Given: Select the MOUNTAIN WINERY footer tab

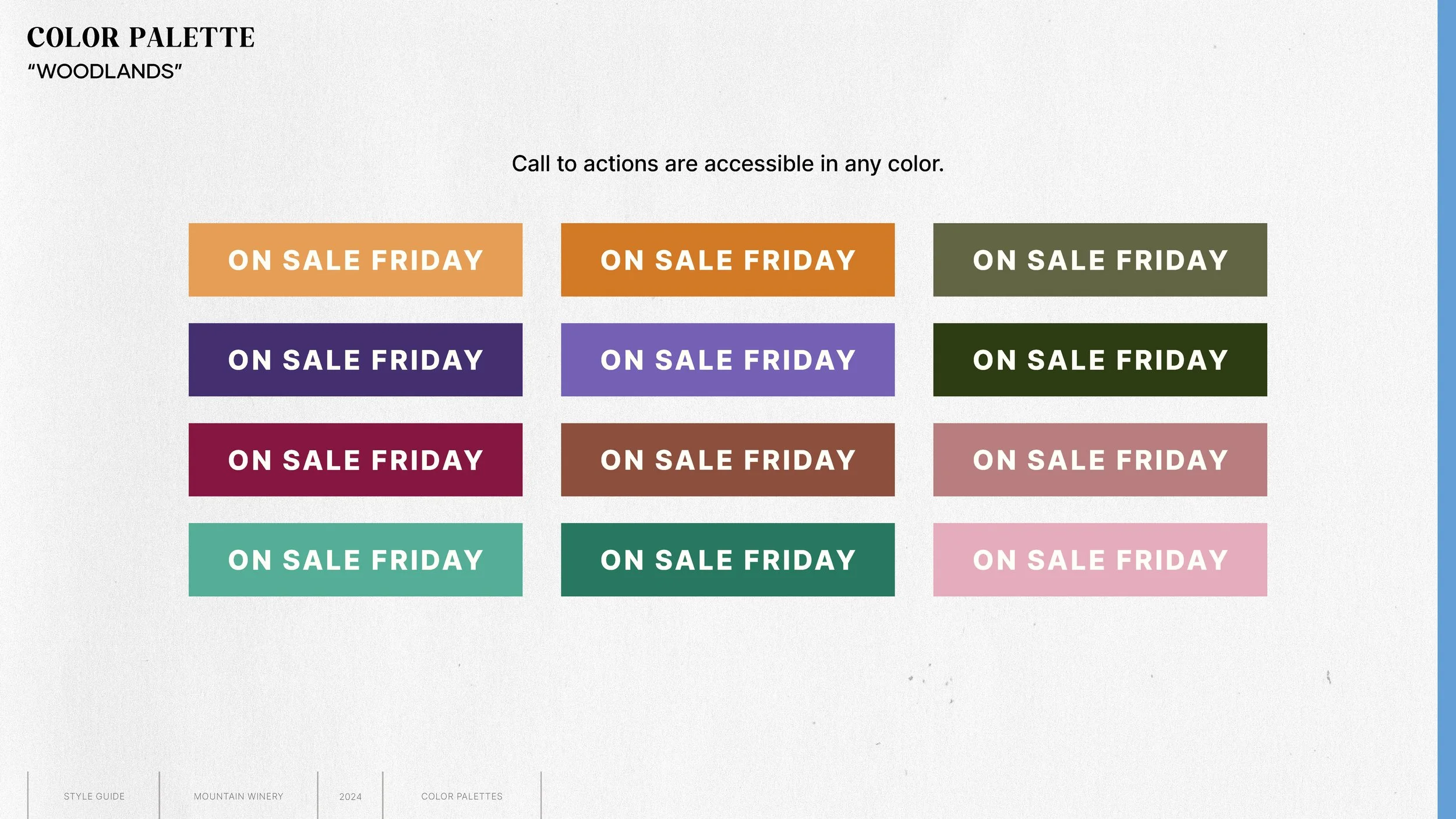Looking at the screenshot, I should [x=238, y=796].
